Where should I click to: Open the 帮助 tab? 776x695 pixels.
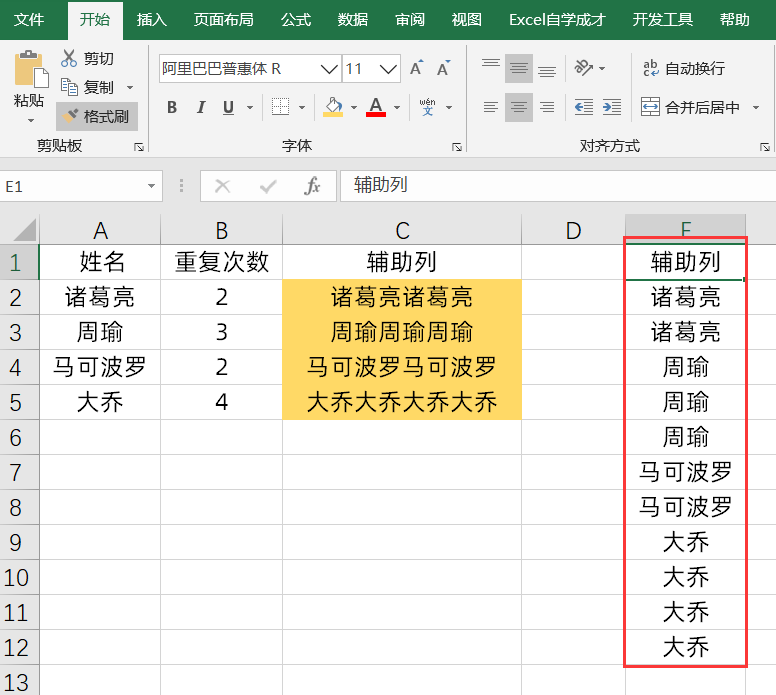pyautogui.click(x=734, y=20)
